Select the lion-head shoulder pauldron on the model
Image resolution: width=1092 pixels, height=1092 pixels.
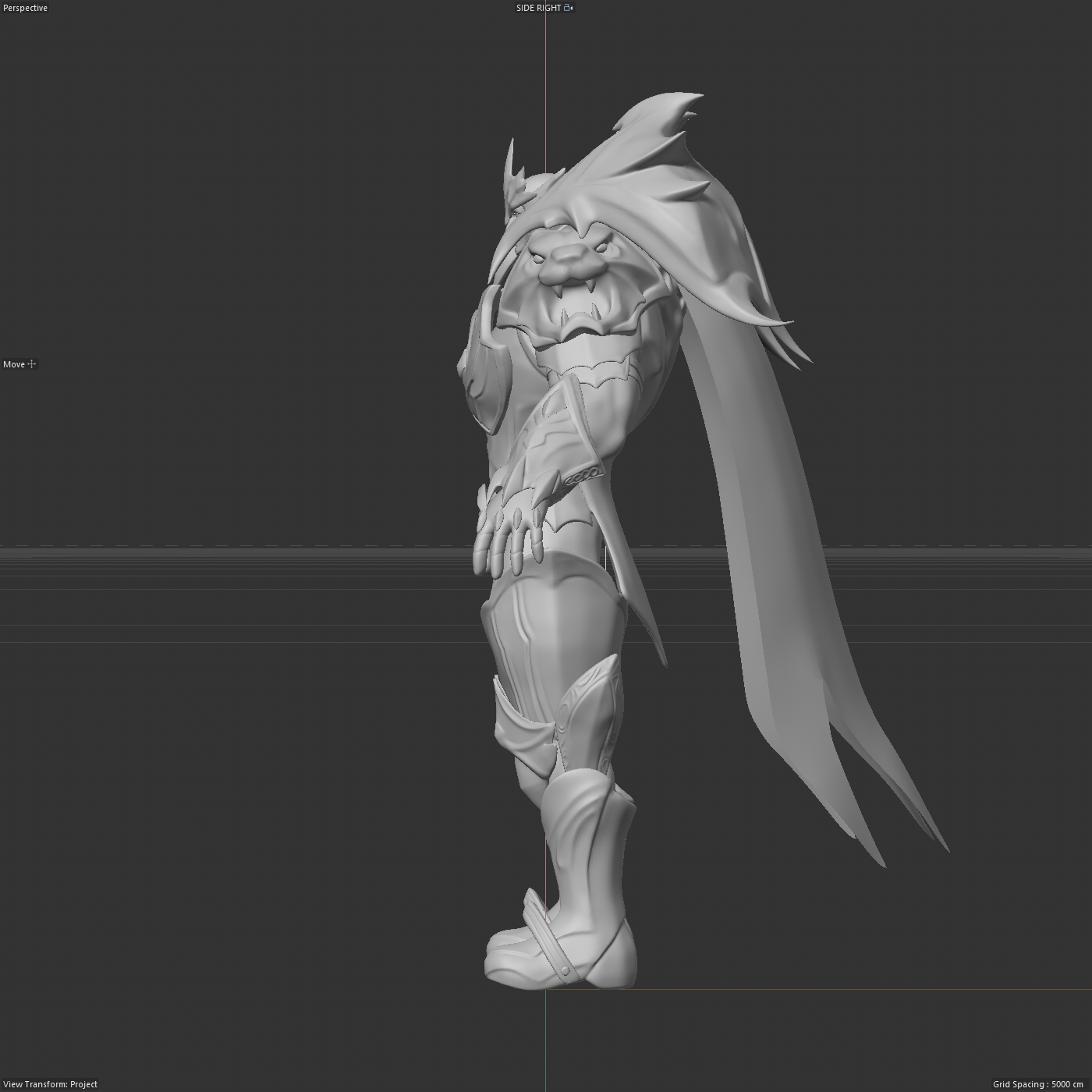(577, 281)
